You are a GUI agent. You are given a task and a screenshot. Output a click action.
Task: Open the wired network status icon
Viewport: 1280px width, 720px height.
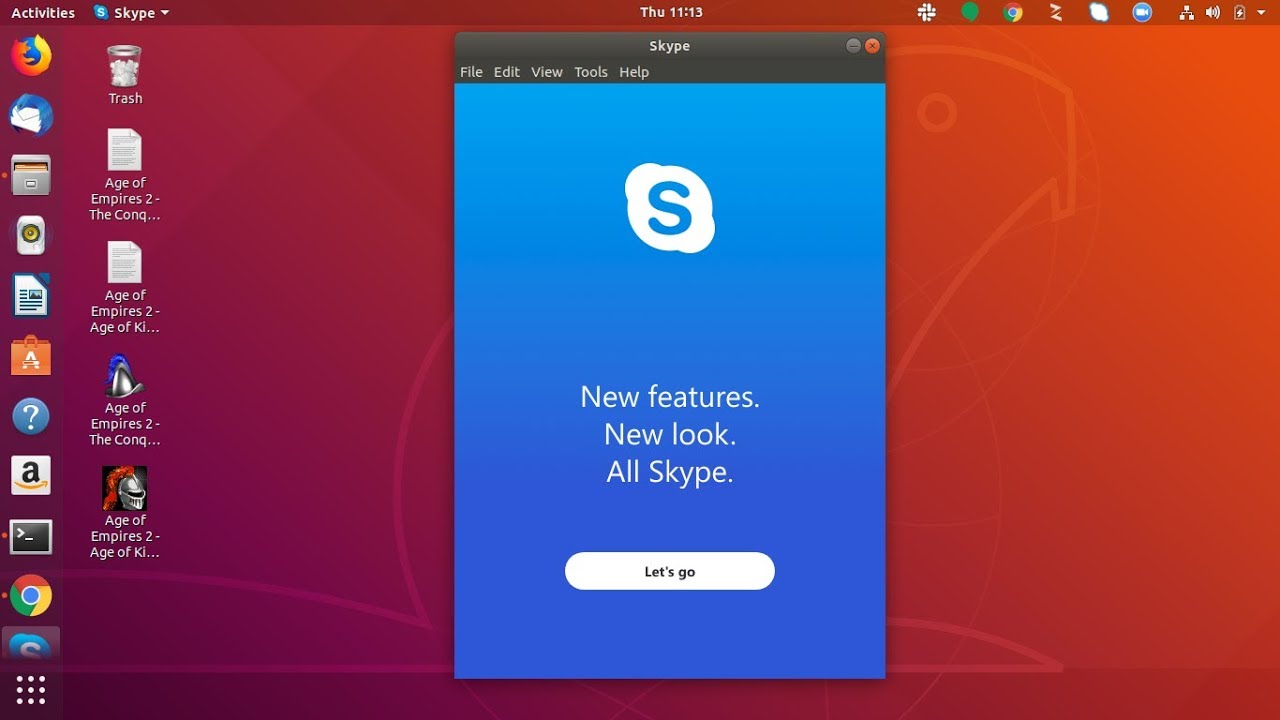[x=1187, y=13]
